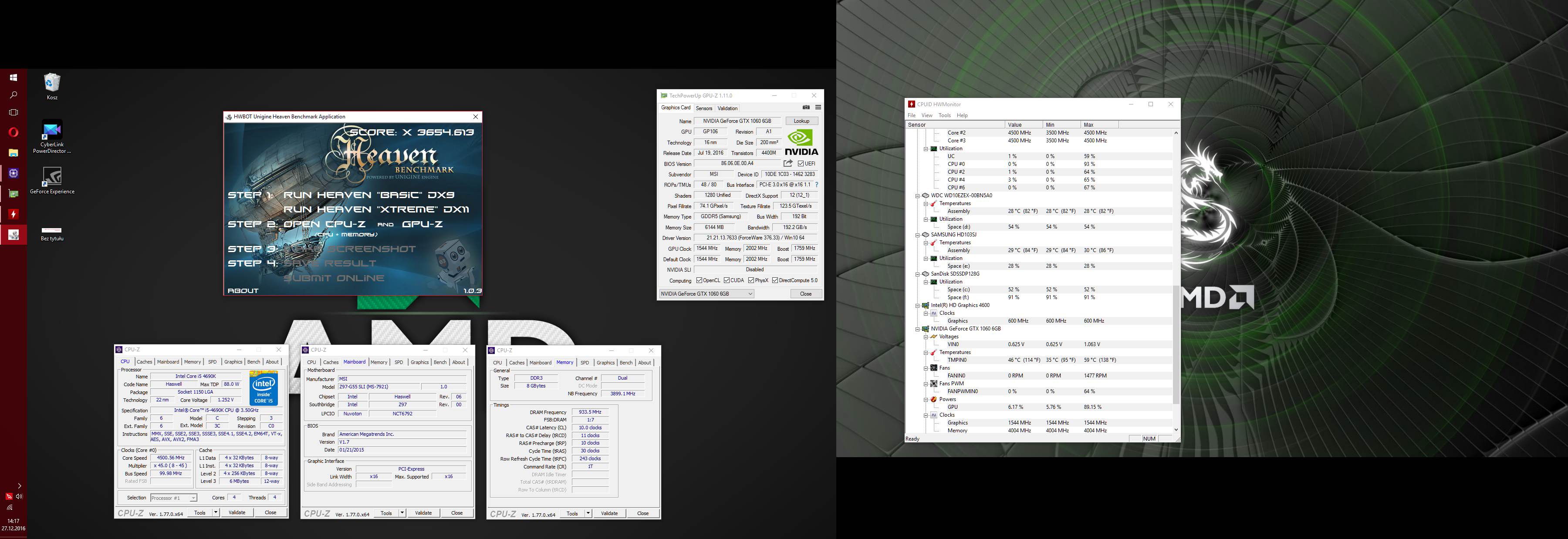Screen dimensions: 1568x539
Task: Toggle CUDA checkbox in GPU-Z
Action: click(727, 280)
